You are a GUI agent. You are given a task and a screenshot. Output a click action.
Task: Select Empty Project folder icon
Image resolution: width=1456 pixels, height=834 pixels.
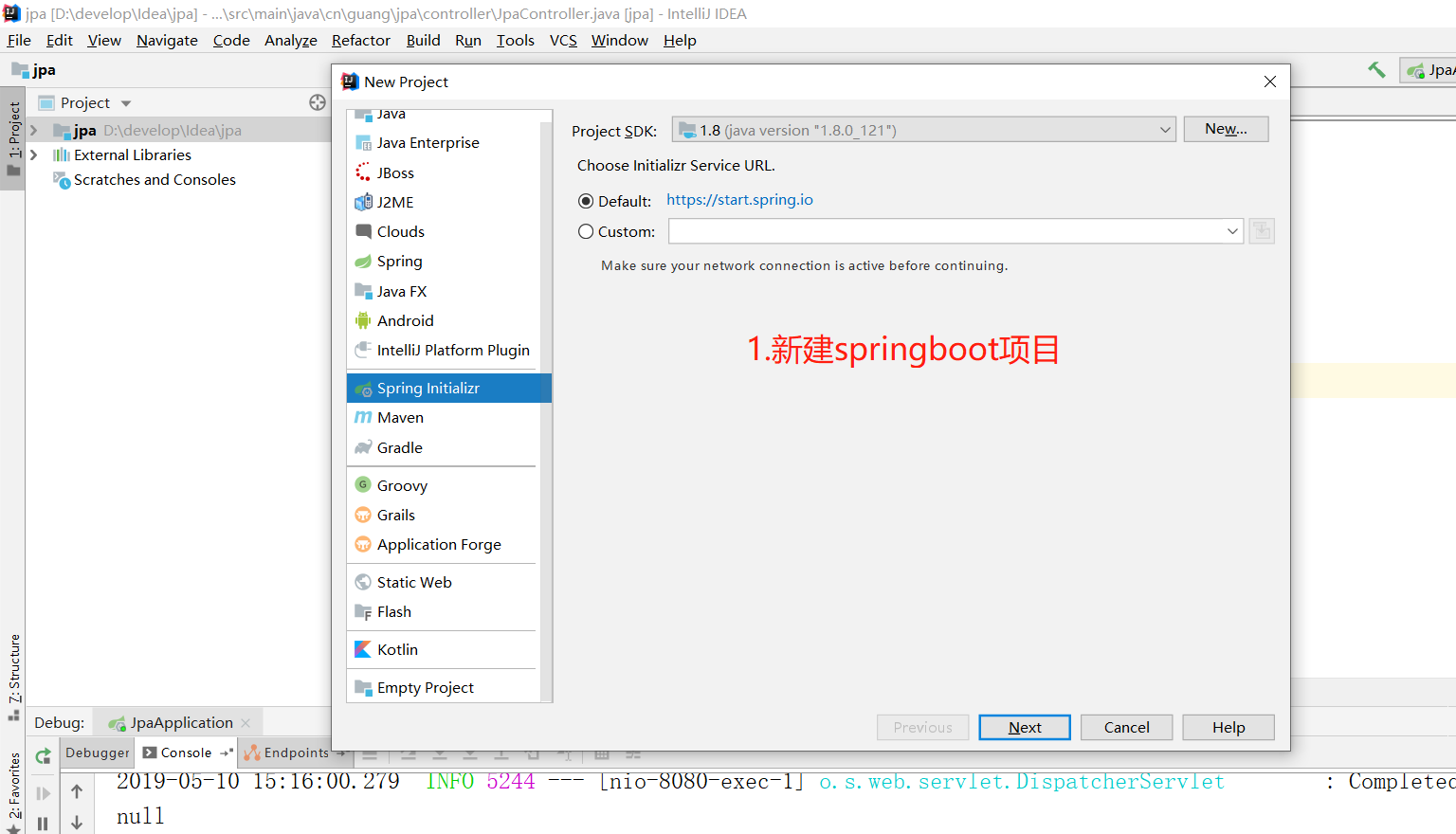363,687
